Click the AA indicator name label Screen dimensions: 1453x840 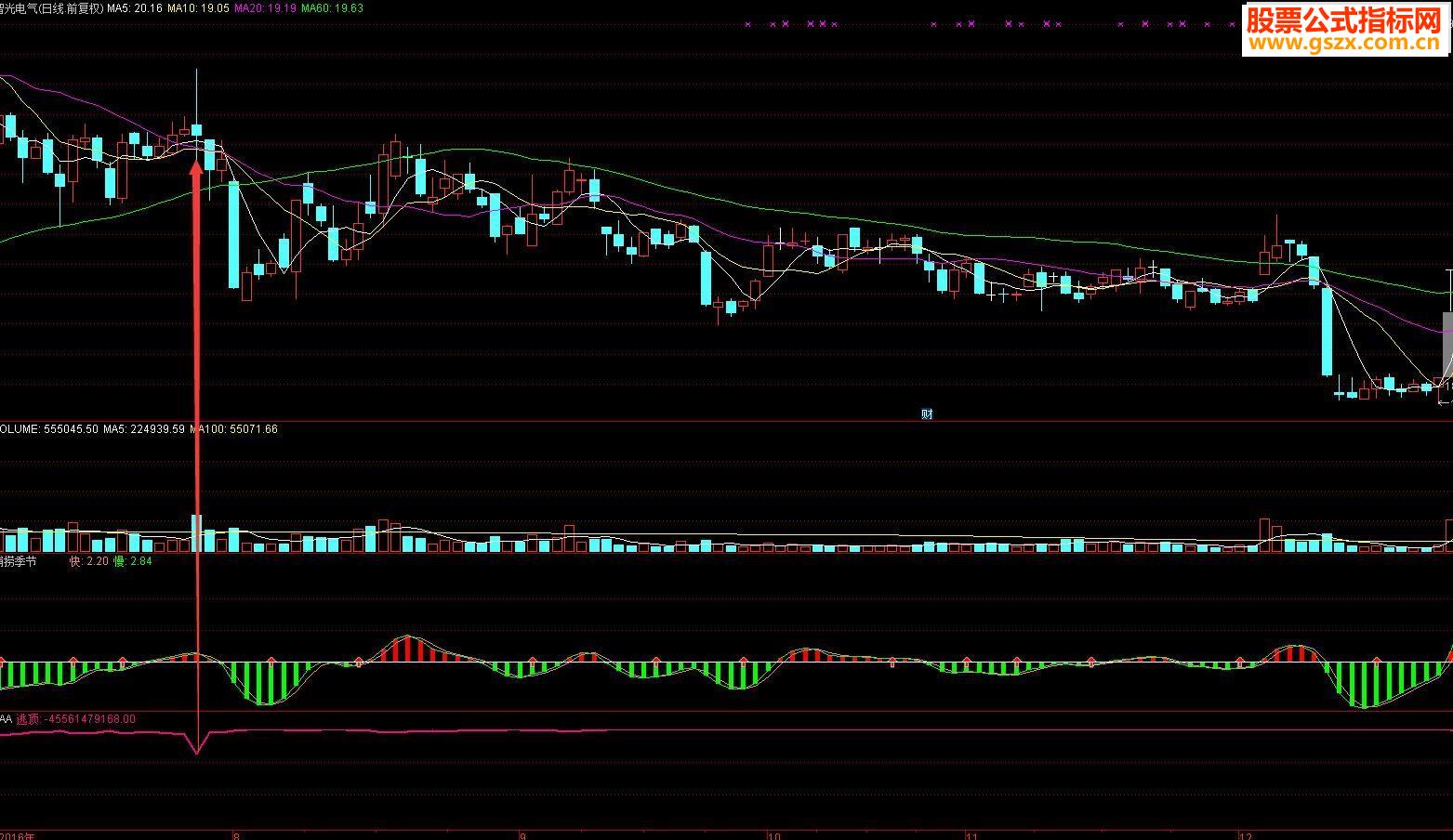[7, 719]
